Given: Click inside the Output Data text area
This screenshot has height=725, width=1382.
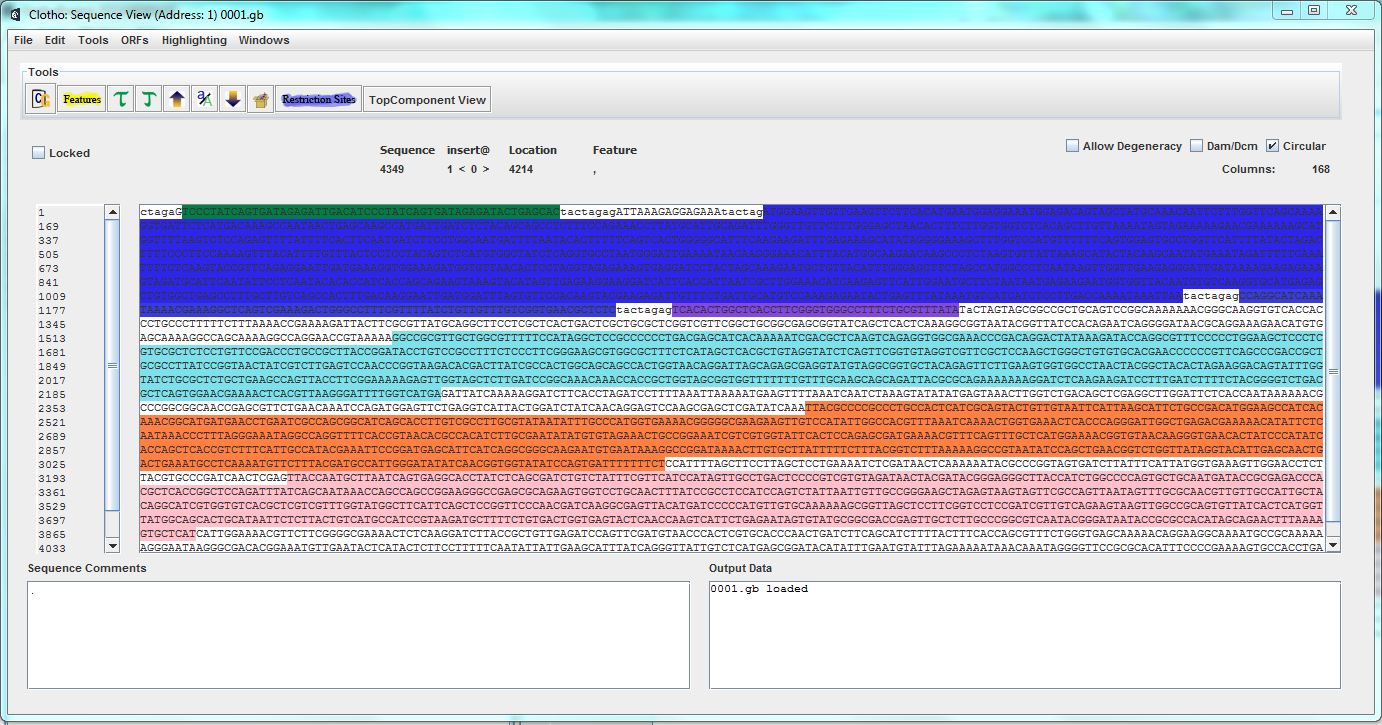Looking at the screenshot, I should tap(1025, 634).
